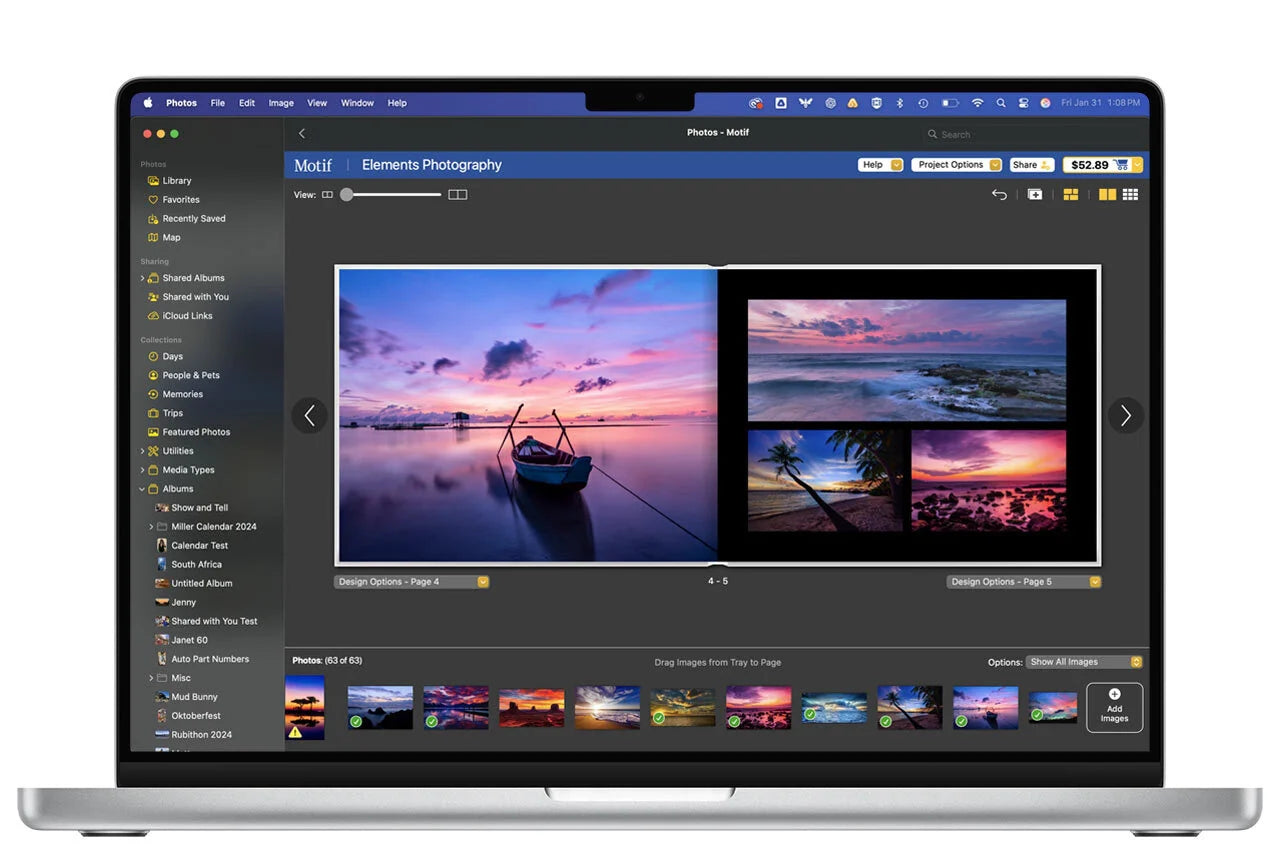Click the Wi-Fi icon in the menu bar
The width and height of the screenshot is (1280, 844).
click(977, 103)
